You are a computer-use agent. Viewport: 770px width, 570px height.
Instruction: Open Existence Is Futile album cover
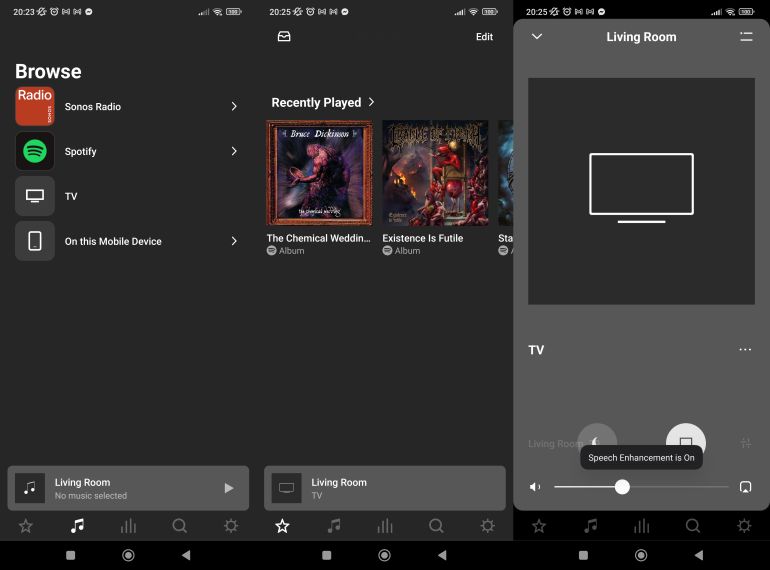pos(435,173)
